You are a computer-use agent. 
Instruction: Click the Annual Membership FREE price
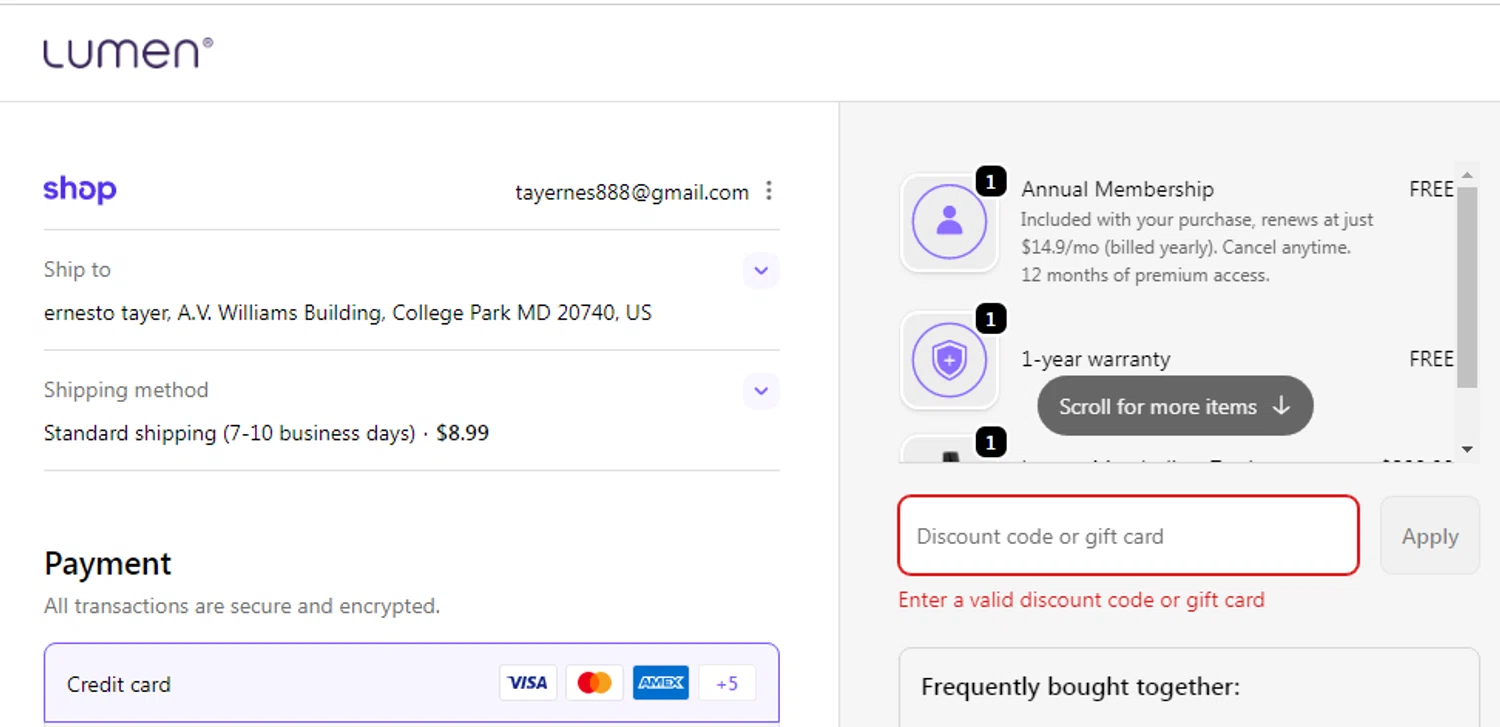coord(1431,189)
